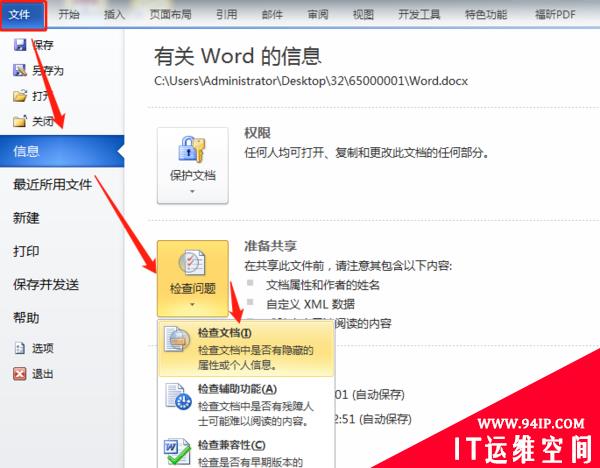600x468 pixels.
Task: Click the 退出 (Exit) label
Action: coord(43,374)
